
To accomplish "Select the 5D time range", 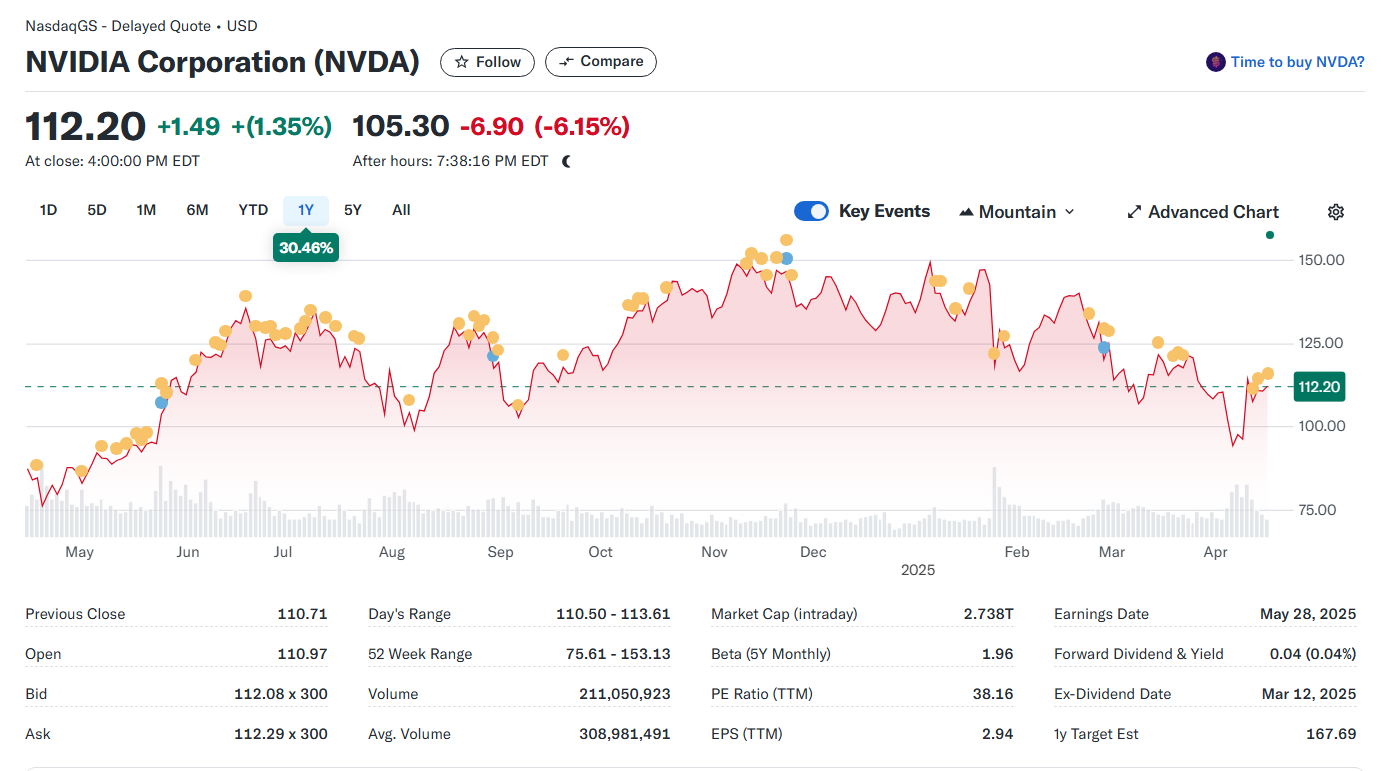I will pos(97,210).
